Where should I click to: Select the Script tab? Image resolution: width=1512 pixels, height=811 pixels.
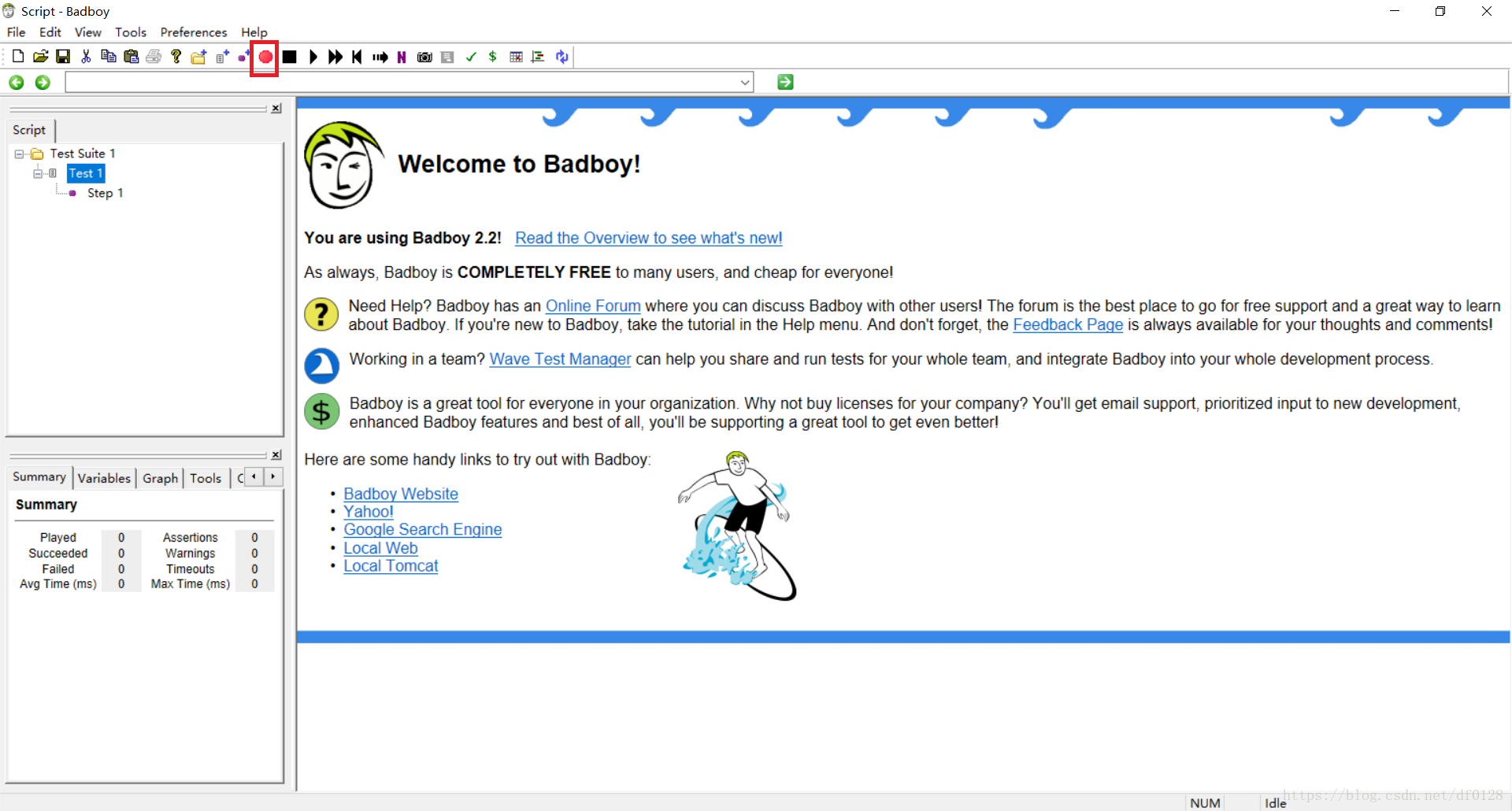coord(29,130)
